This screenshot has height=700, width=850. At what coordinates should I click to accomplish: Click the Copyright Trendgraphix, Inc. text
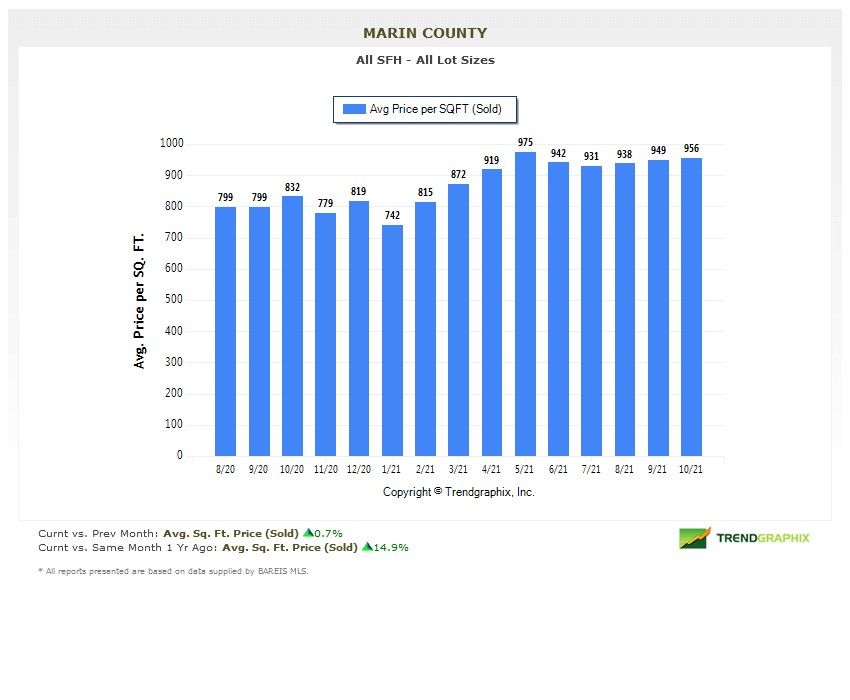458,492
